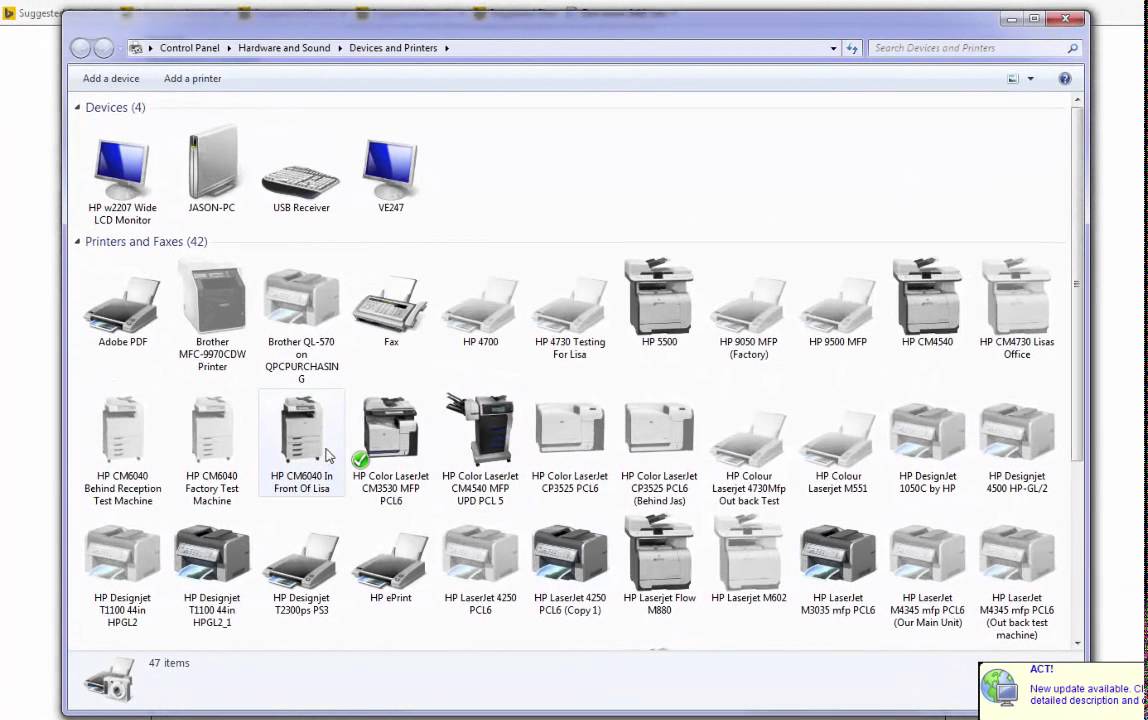Open the change view options dropdown arrow
Screen dimensions: 1148x720
[x=1030, y=78]
